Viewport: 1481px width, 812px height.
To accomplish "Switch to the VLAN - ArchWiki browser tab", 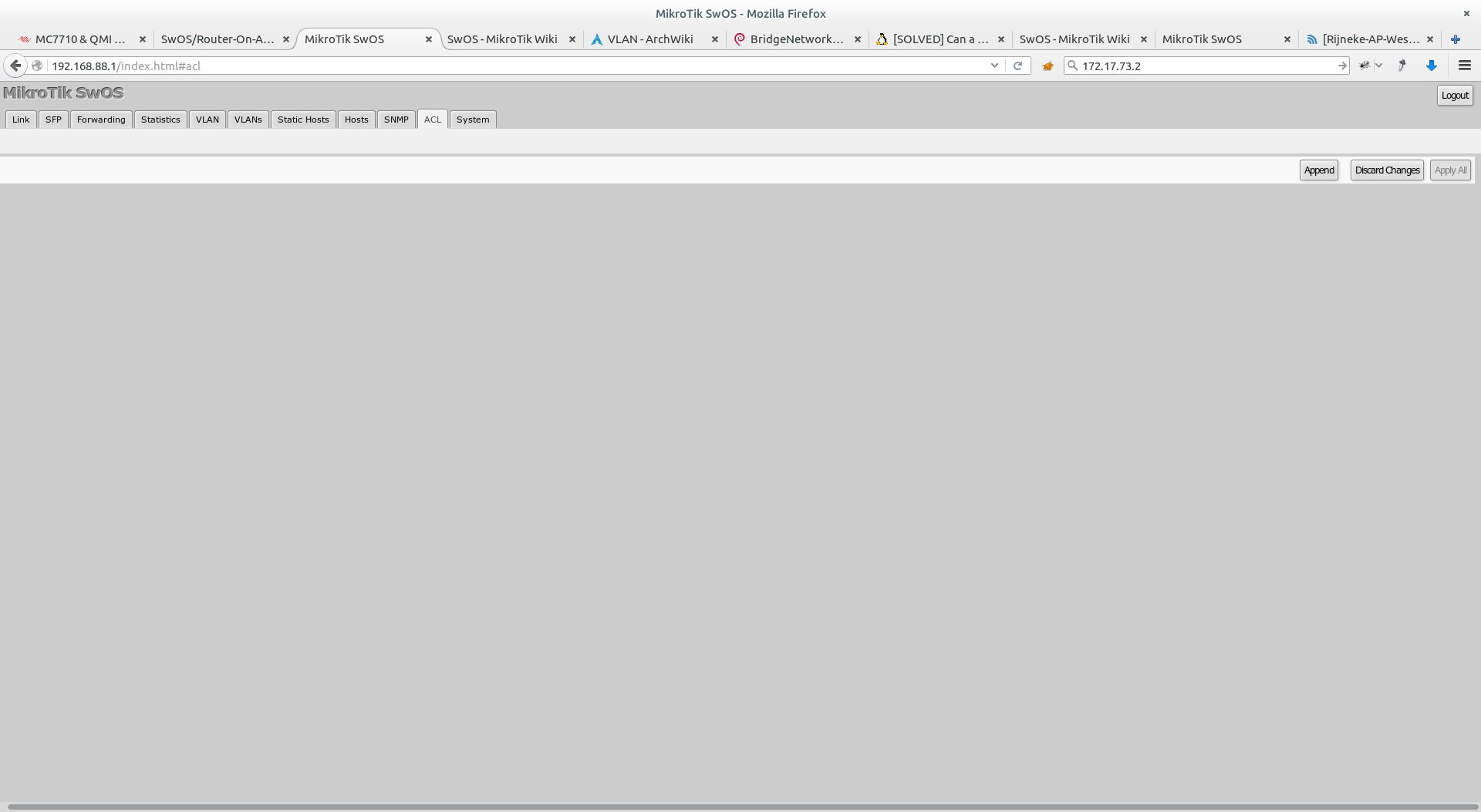I will (649, 39).
